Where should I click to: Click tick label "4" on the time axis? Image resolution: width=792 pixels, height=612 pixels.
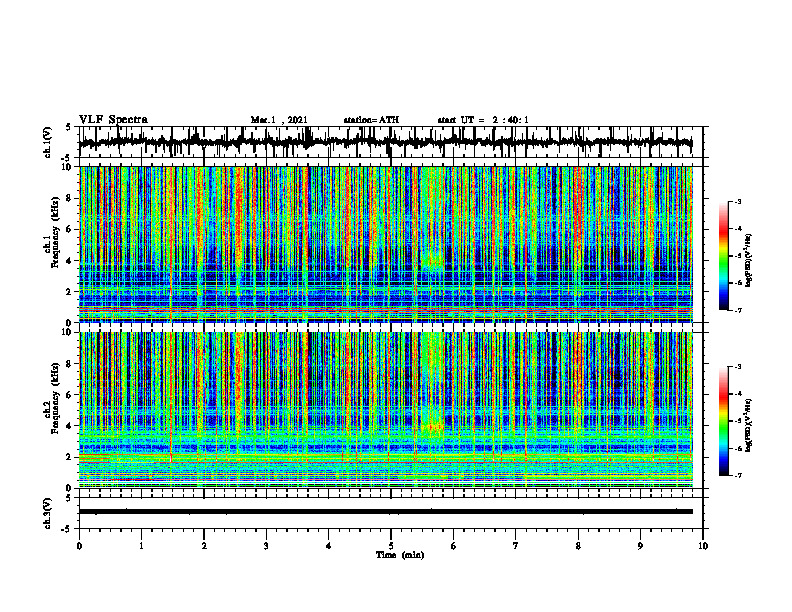pos(329,546)
